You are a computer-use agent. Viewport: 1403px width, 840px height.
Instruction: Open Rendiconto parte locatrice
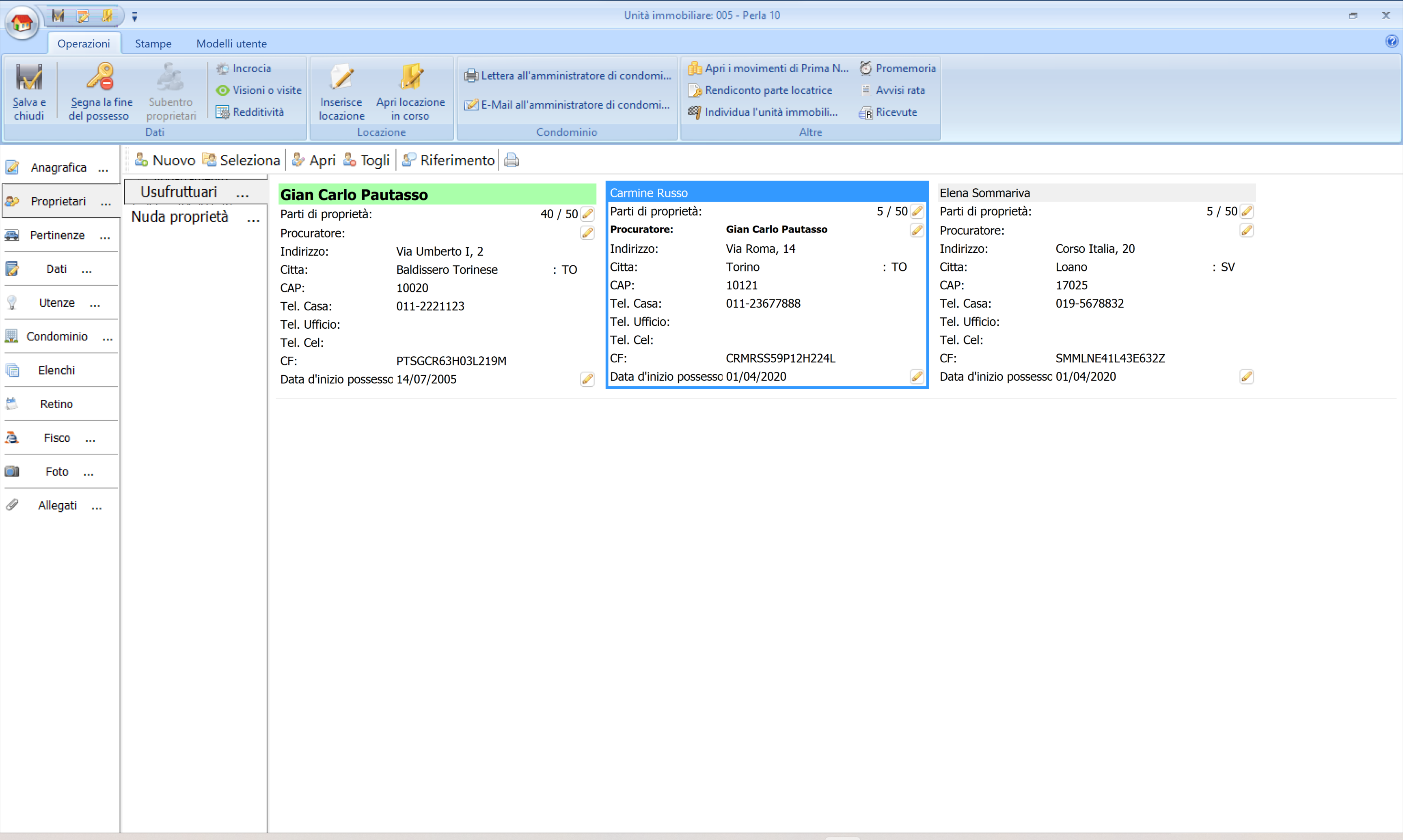click(760, 90)
